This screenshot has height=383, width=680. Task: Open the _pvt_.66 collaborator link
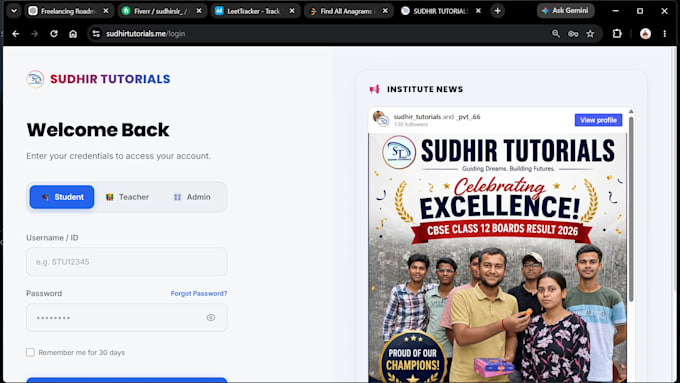point(468,117)
